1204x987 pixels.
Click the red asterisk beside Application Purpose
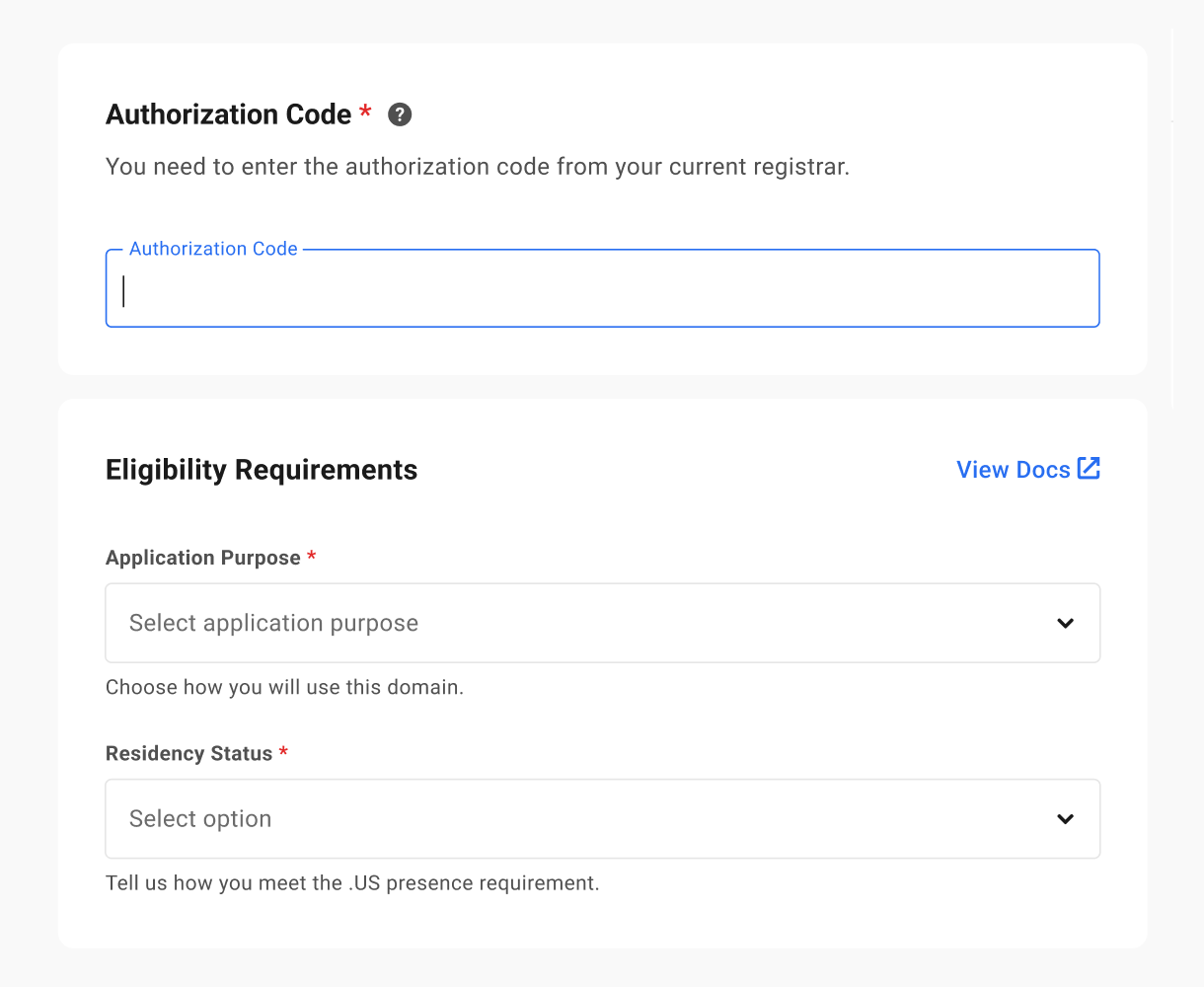click(x=312, y=557)
